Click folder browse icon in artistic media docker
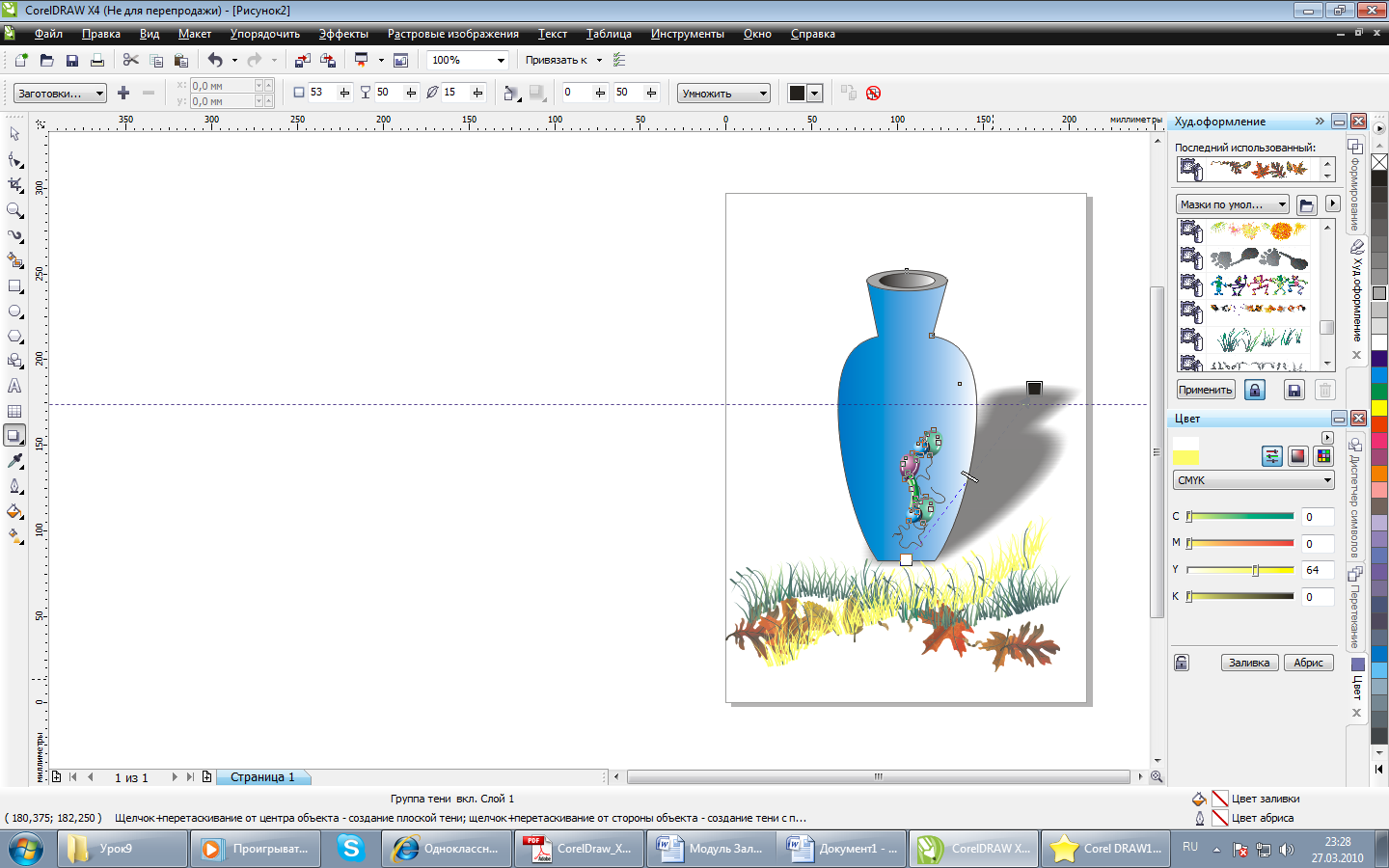This screenshot has width=1389, height=868. click(1307, 204)
